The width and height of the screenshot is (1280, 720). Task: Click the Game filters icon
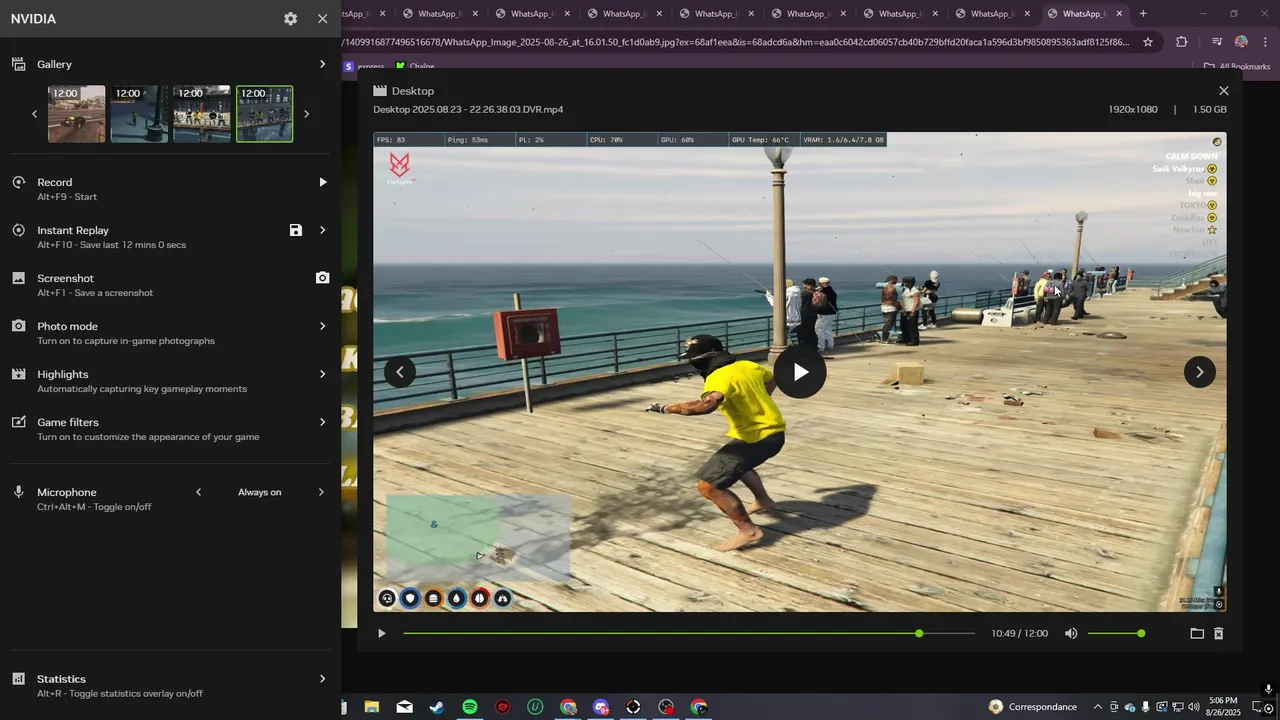click(x=18, y=422)
